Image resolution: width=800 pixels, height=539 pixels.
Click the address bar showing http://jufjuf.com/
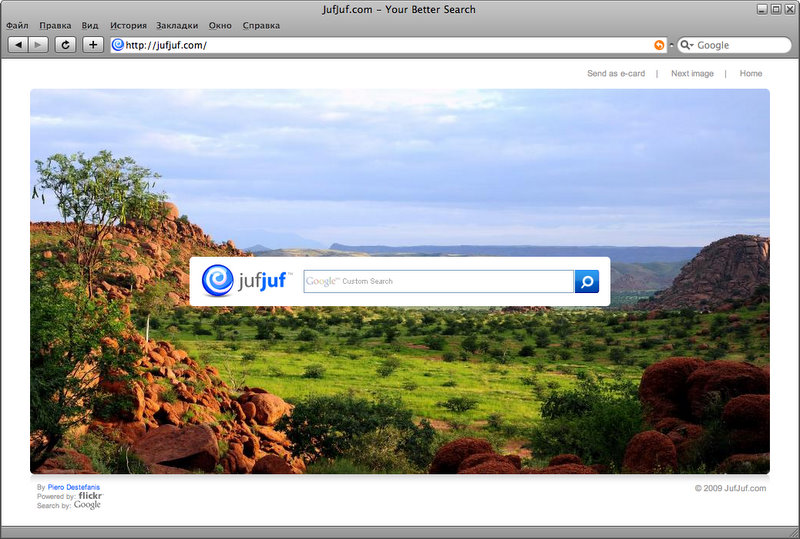tap(388, 45)
